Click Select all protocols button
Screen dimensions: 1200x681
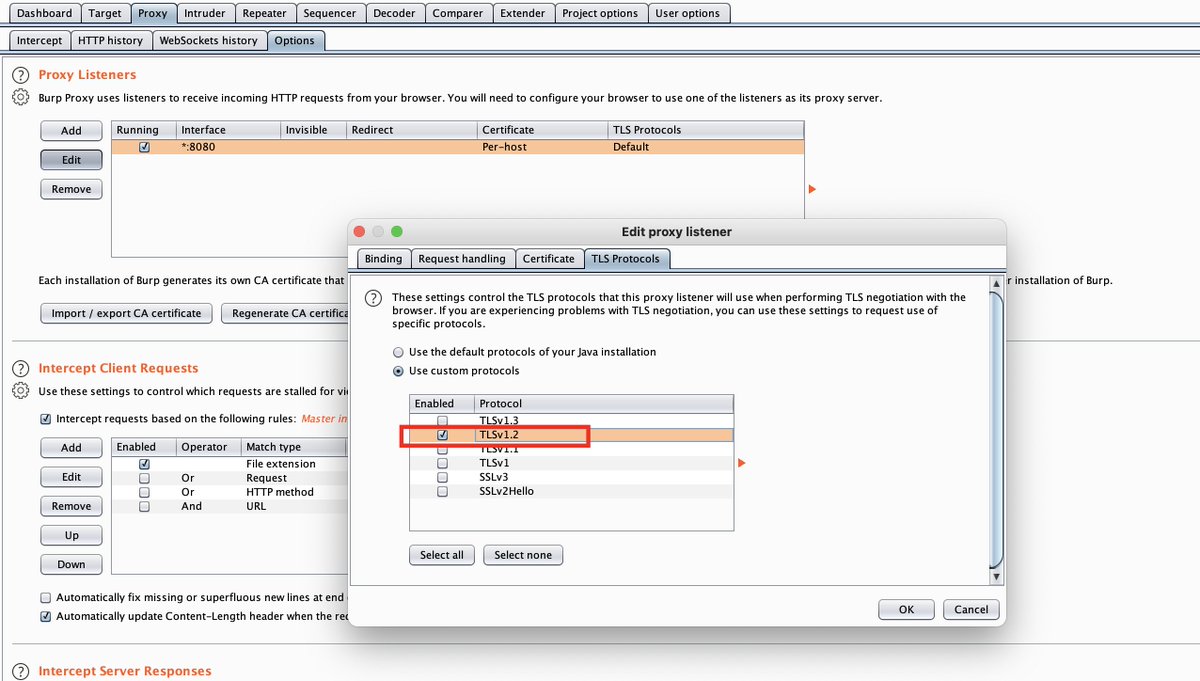(442, 555)
